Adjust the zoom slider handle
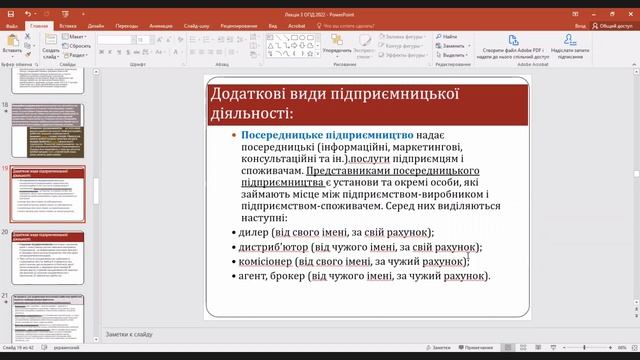 tap(584, 347)
